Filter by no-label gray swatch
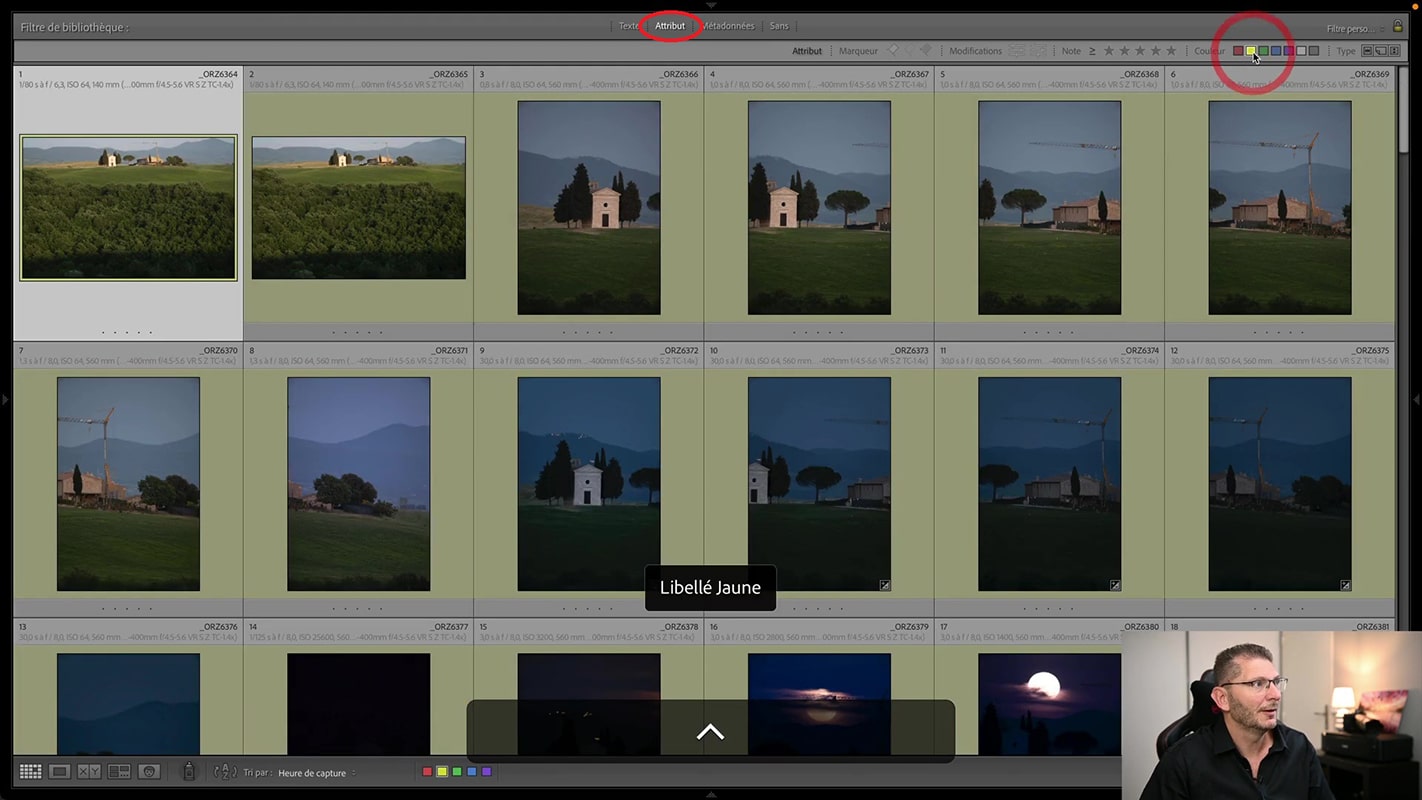Screen dimensions: 1422x800 pyautogui.click(x=1314, y=51)
